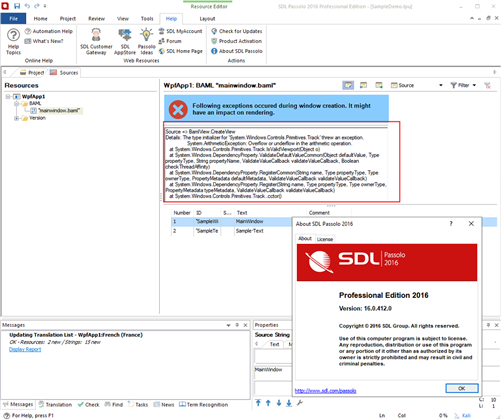Switch to Translation bottom tab
The width and height of the screenshot is (501, 420).
55,404
